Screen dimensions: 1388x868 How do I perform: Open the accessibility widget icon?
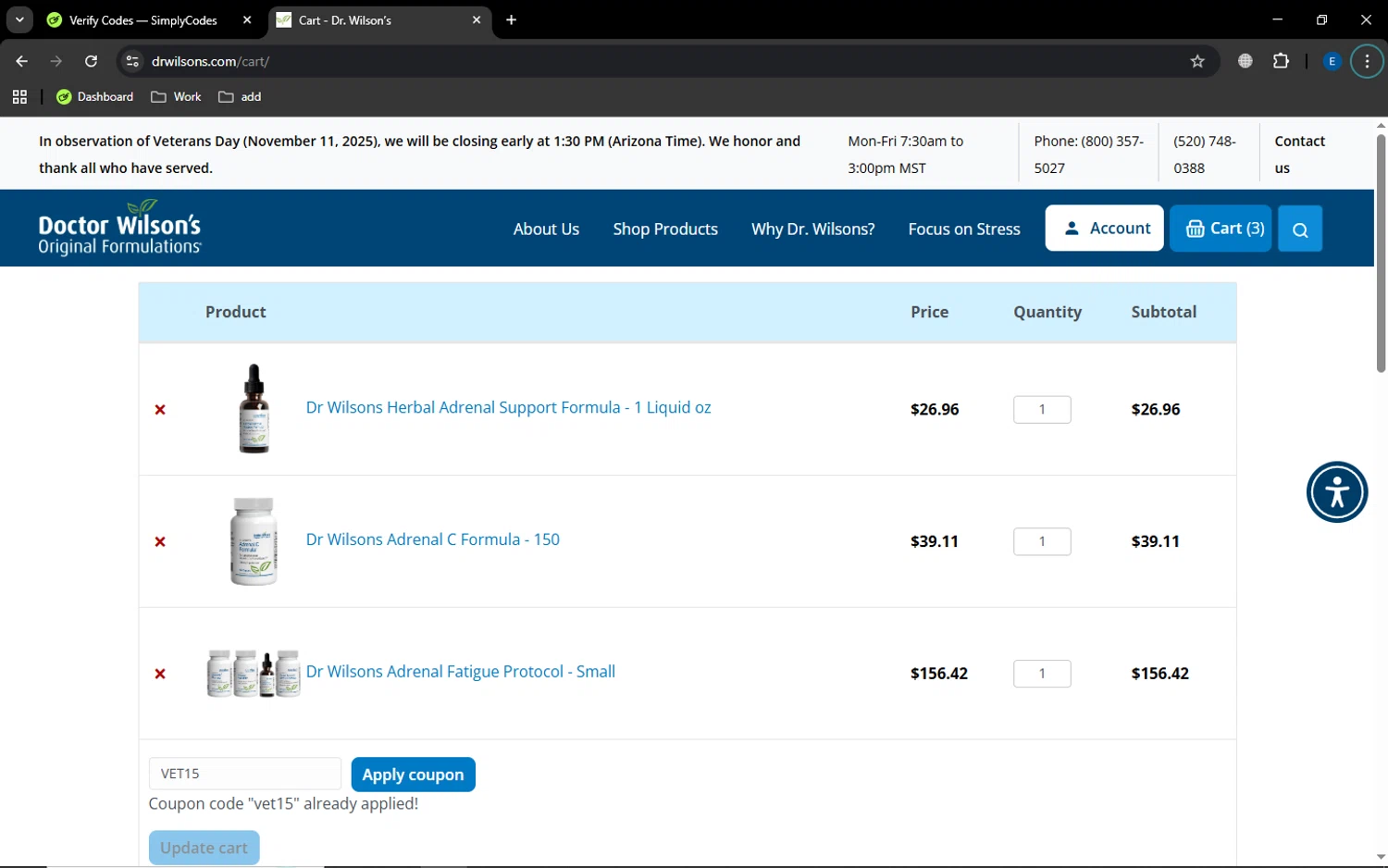click(1337, 491)
